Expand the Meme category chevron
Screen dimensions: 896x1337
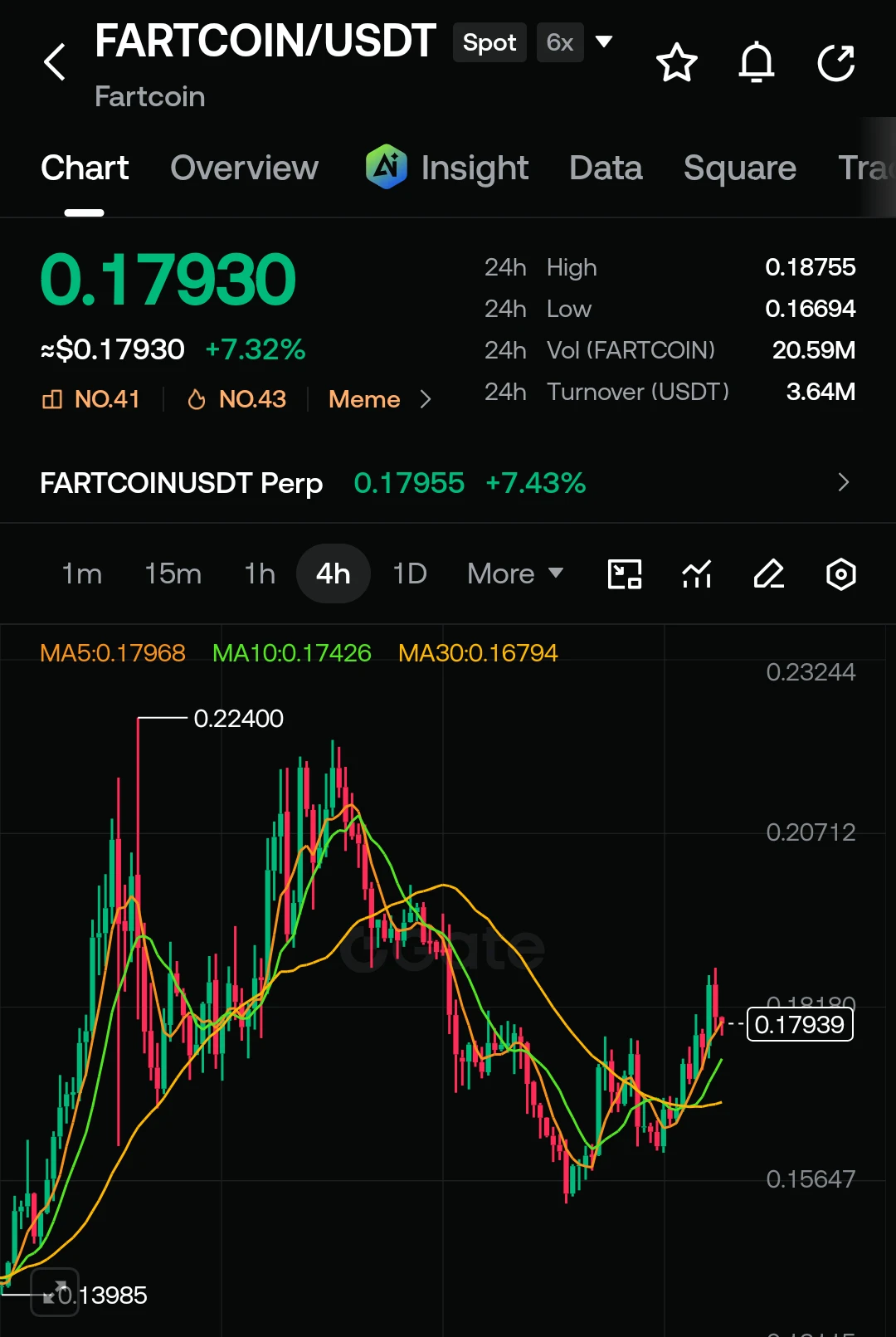(426, 400)
